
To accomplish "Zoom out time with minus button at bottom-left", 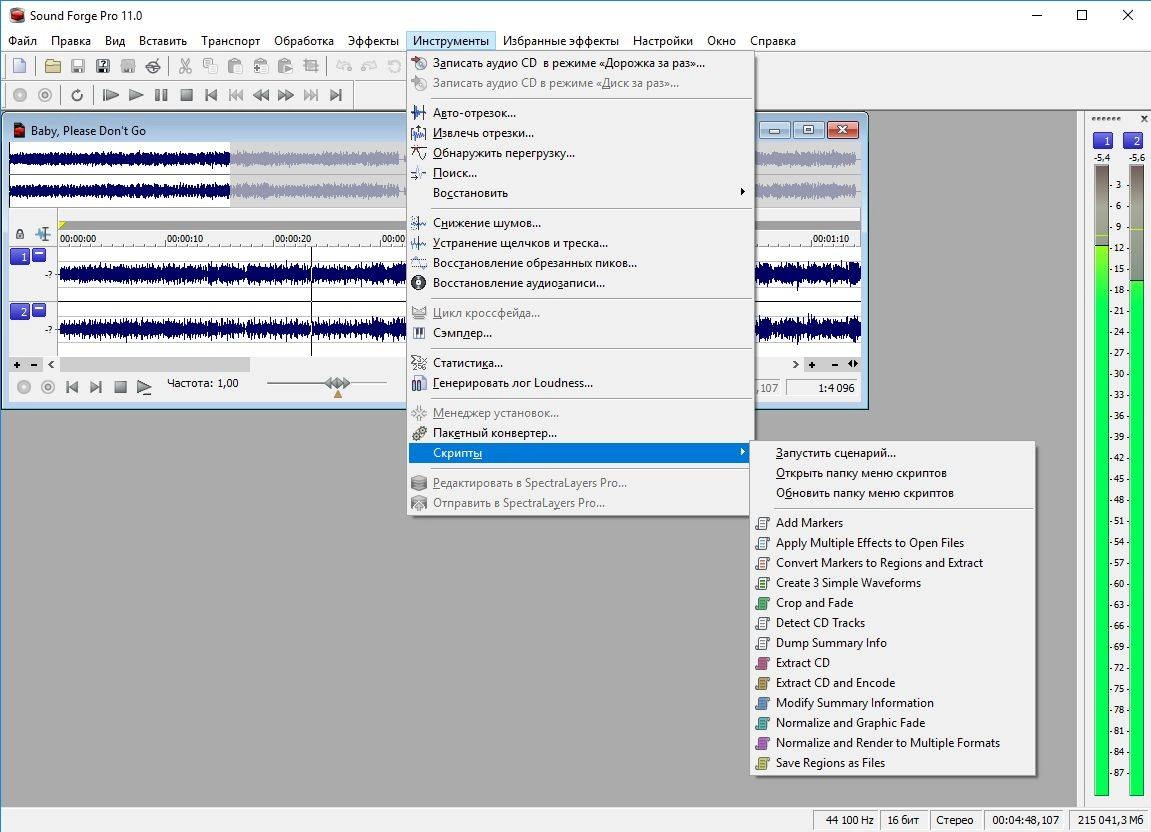I will (34, 364).
